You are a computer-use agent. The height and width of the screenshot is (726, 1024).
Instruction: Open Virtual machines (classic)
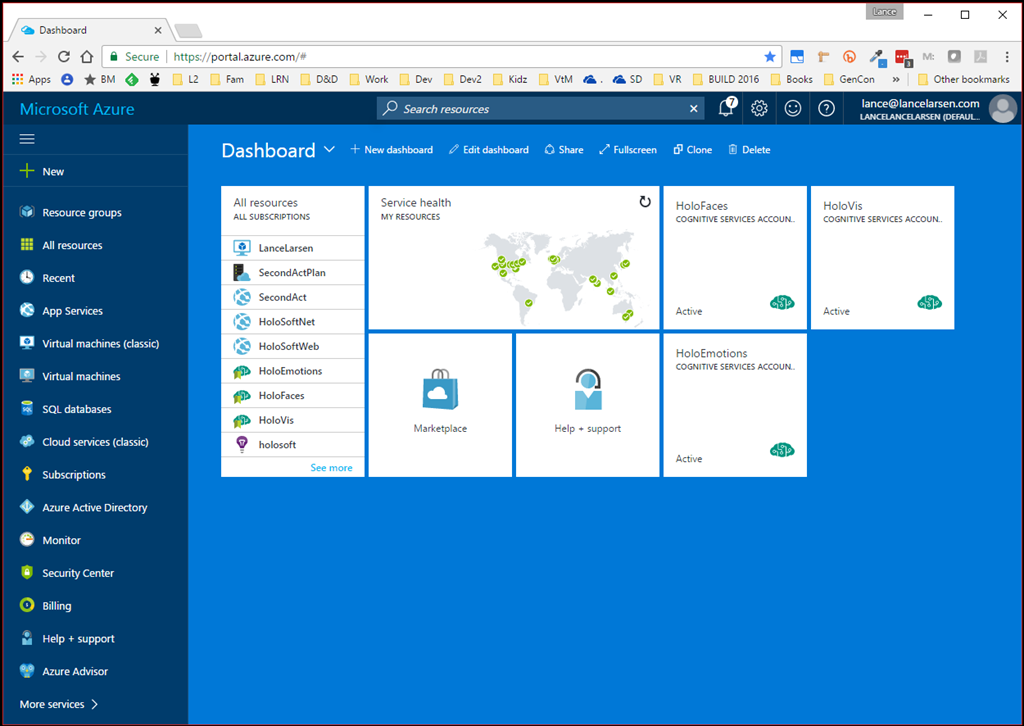coord(100,343)
